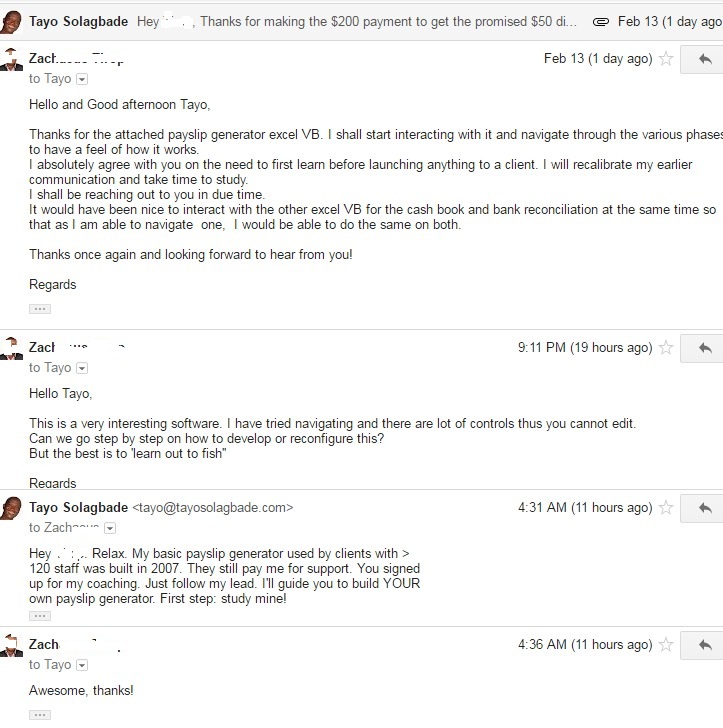Reply to Tayo's 4:31 AM message
Viewport: 723px width, 728px height.
pyautogui.click(x=703, y=508)
